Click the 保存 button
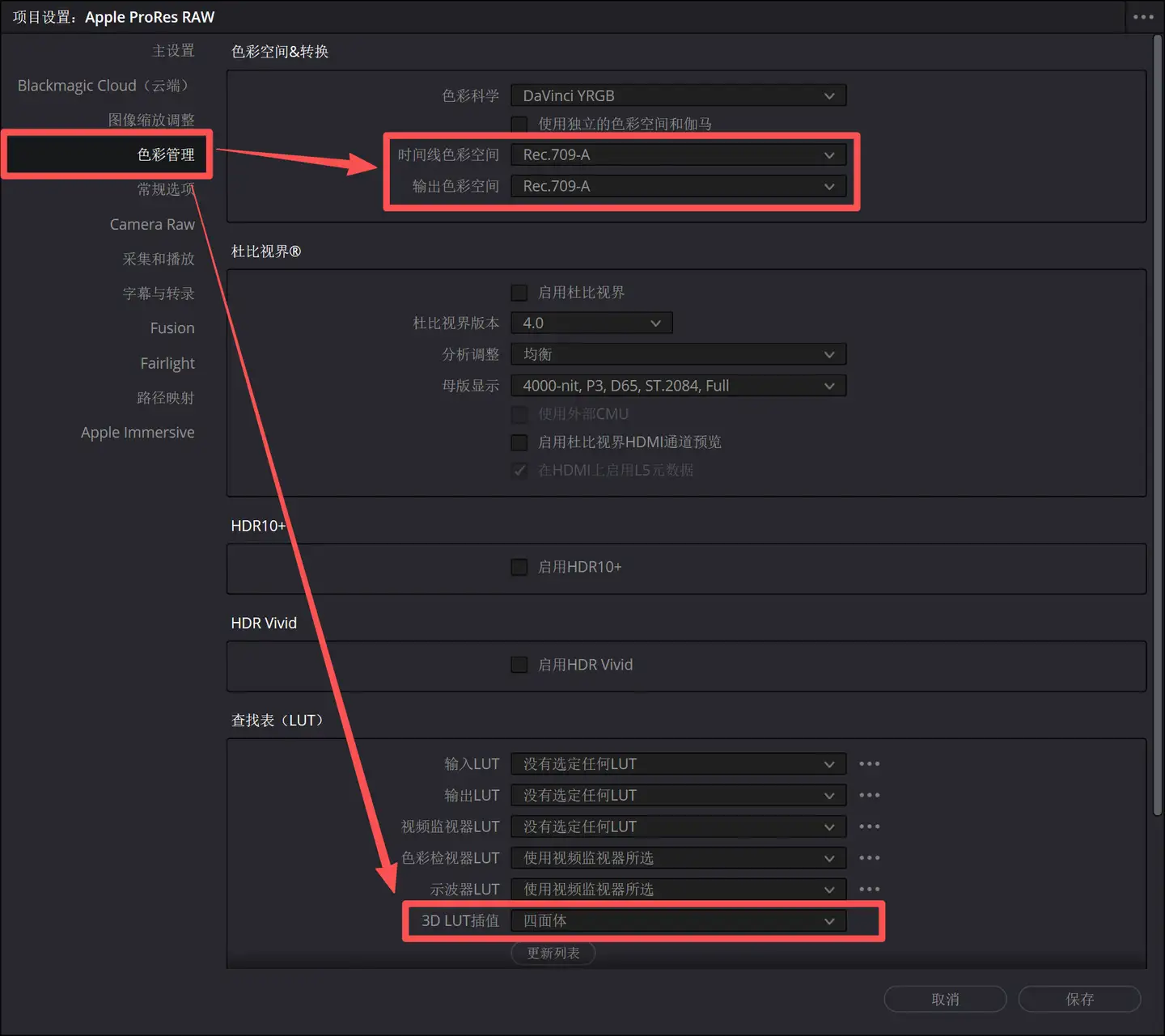The image size is (1165, 1036). [x=1079, y=1000]
